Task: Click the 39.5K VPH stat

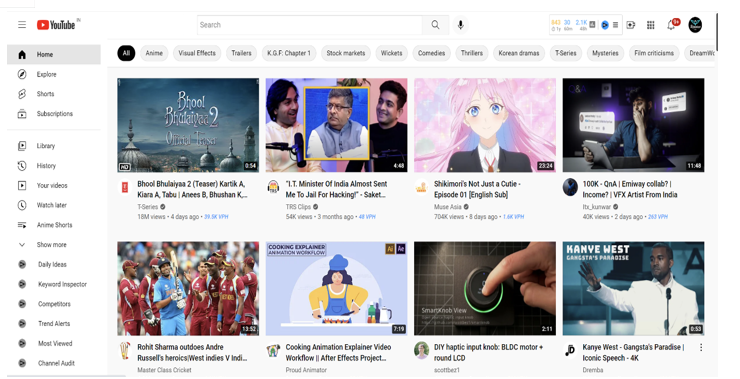Action: (216, 217)
